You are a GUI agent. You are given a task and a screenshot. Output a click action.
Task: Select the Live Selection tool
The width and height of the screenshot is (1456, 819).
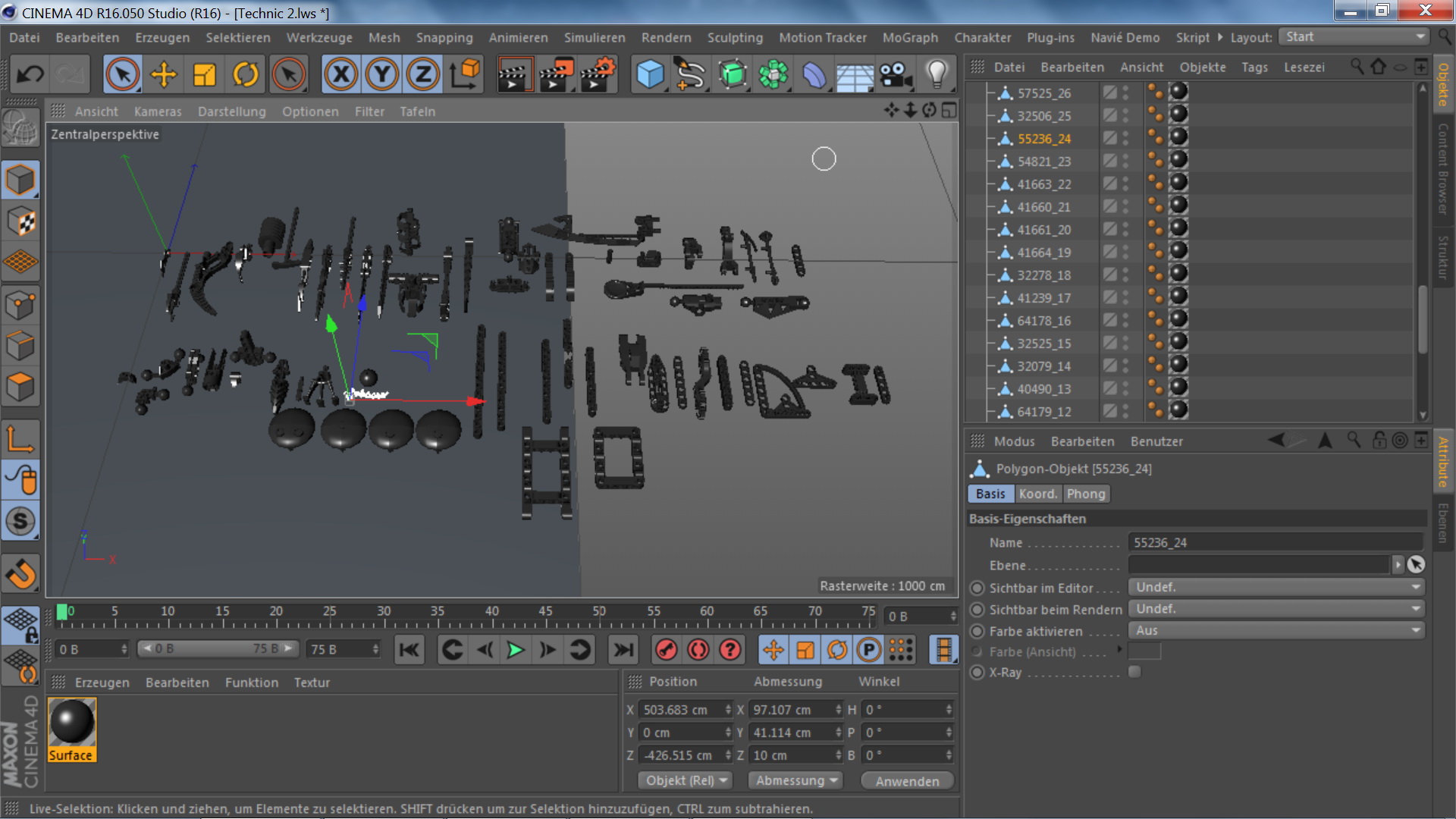click(122, 74)
